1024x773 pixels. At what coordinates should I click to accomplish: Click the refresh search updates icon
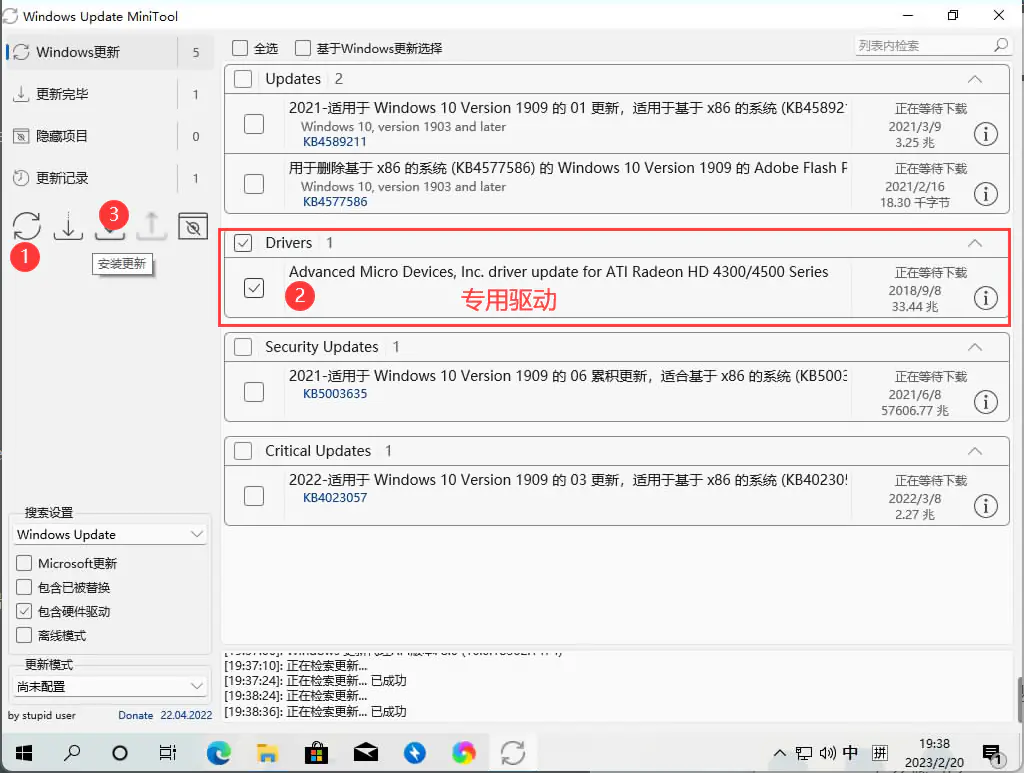27,226
